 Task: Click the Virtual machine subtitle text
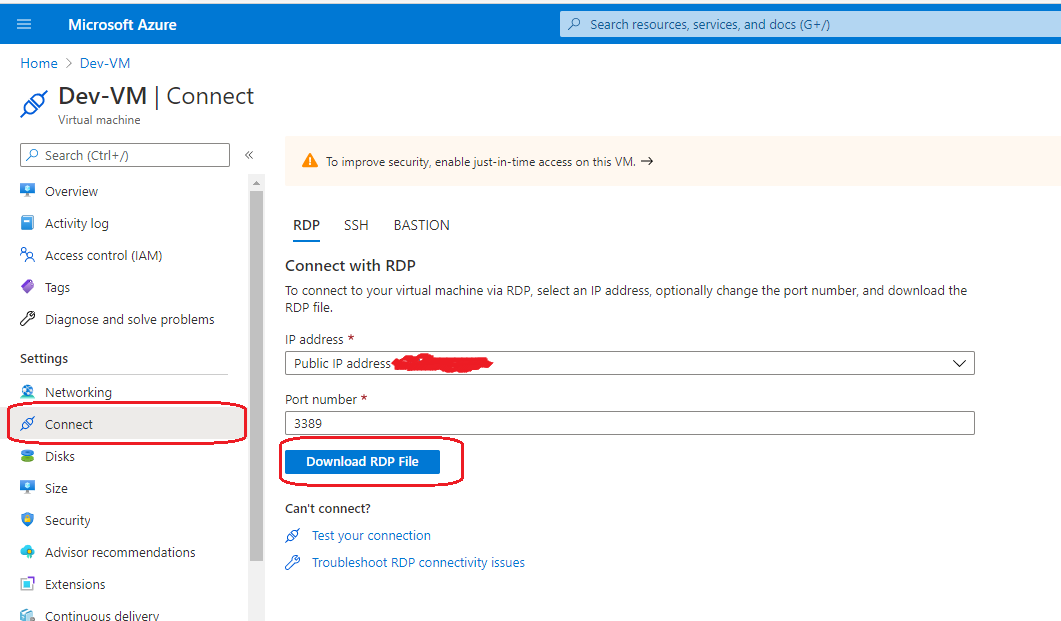[99, 120]
